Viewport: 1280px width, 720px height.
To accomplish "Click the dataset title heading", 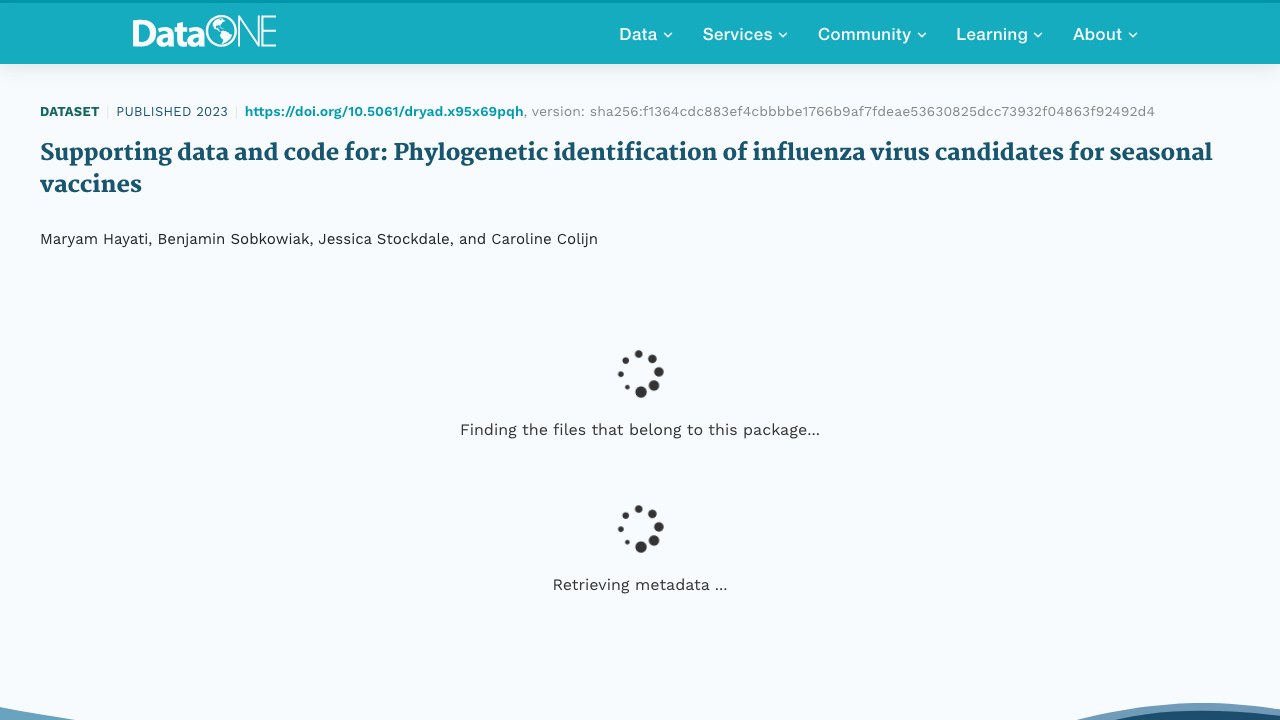I will 626,168.
